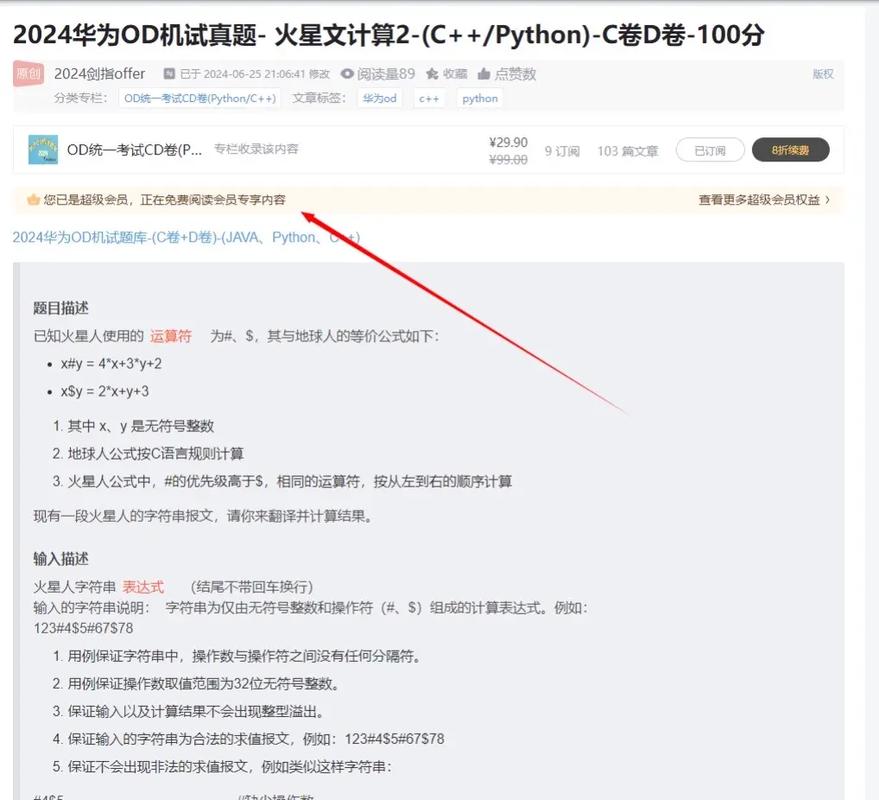Click the 题目描述 heading
Image resolution: width=879 pixels, height=800 pixels.
(61, 308)
